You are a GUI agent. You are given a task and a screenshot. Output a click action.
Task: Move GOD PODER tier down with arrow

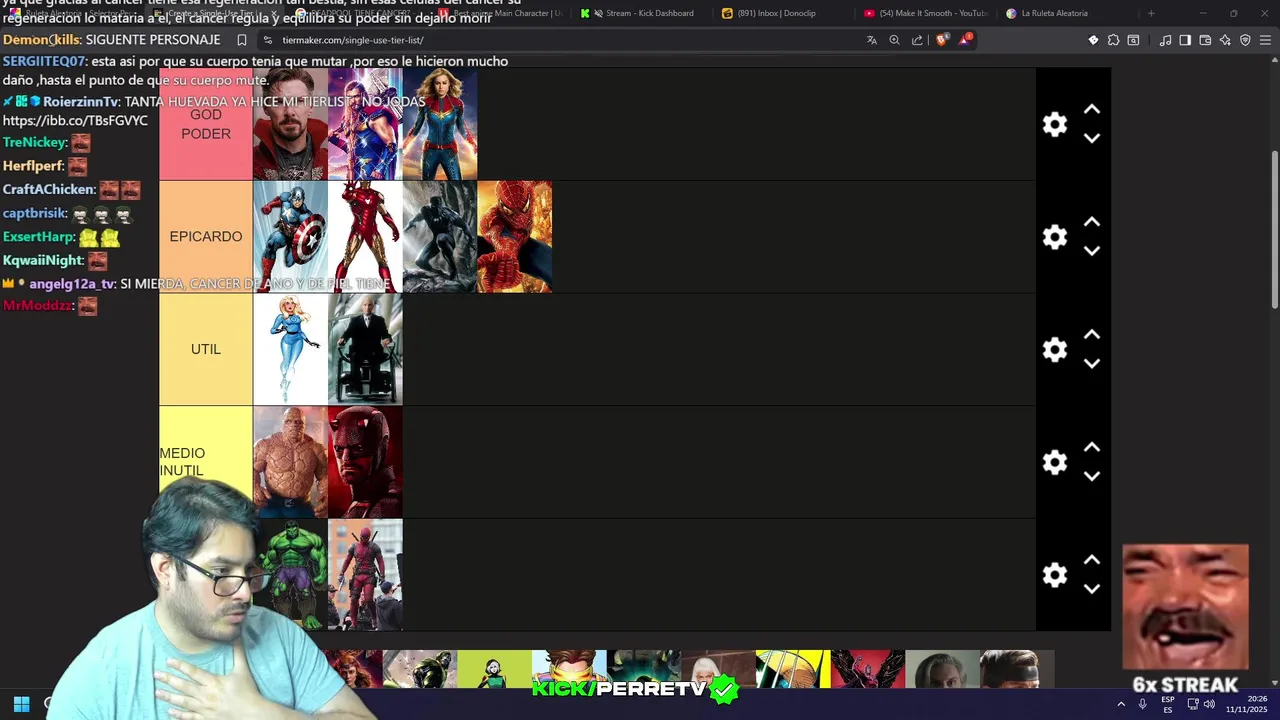(x=1092, y=138)
